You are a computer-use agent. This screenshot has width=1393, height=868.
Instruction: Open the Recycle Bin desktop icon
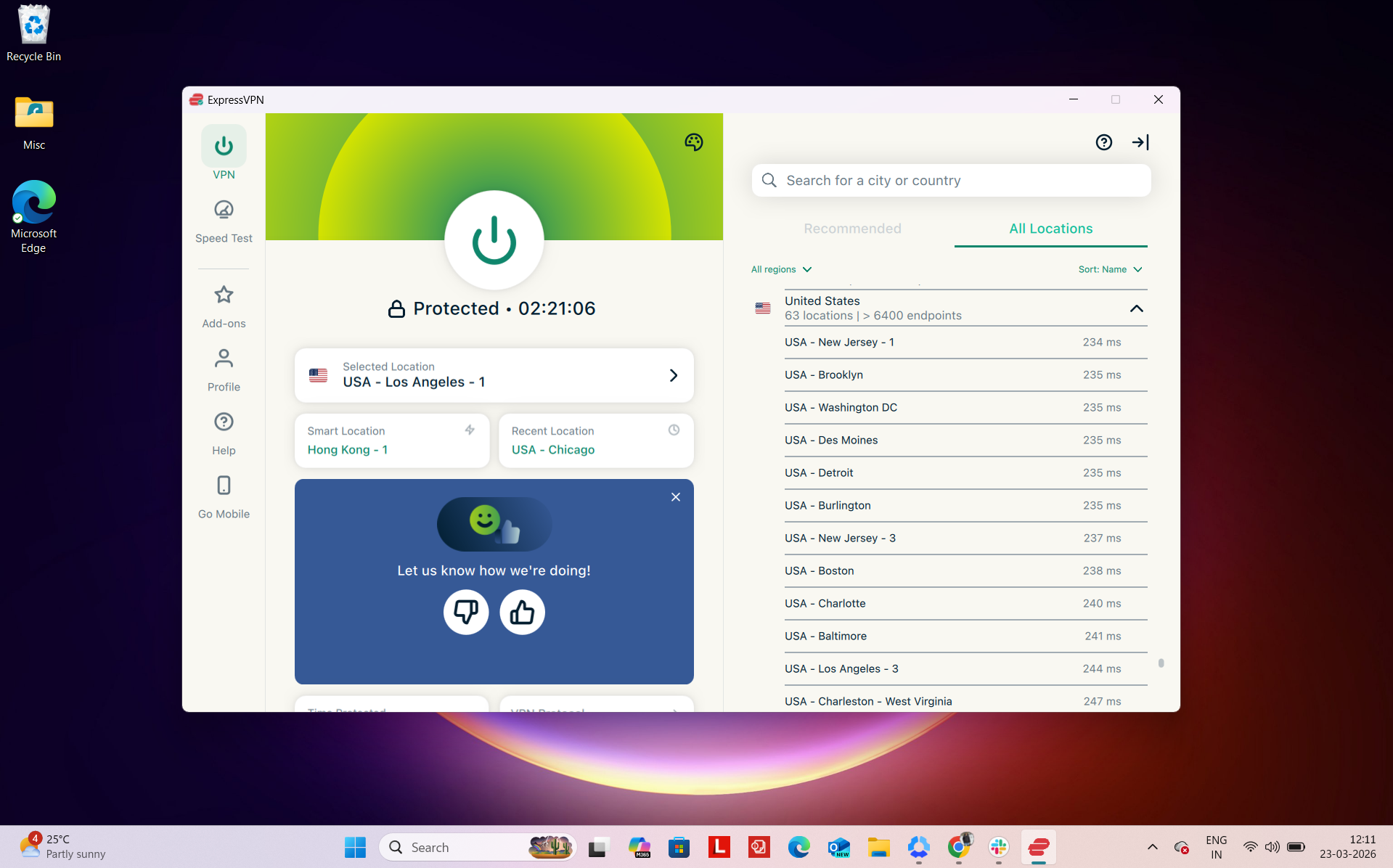pyautogui.click(x=33, y=33)
